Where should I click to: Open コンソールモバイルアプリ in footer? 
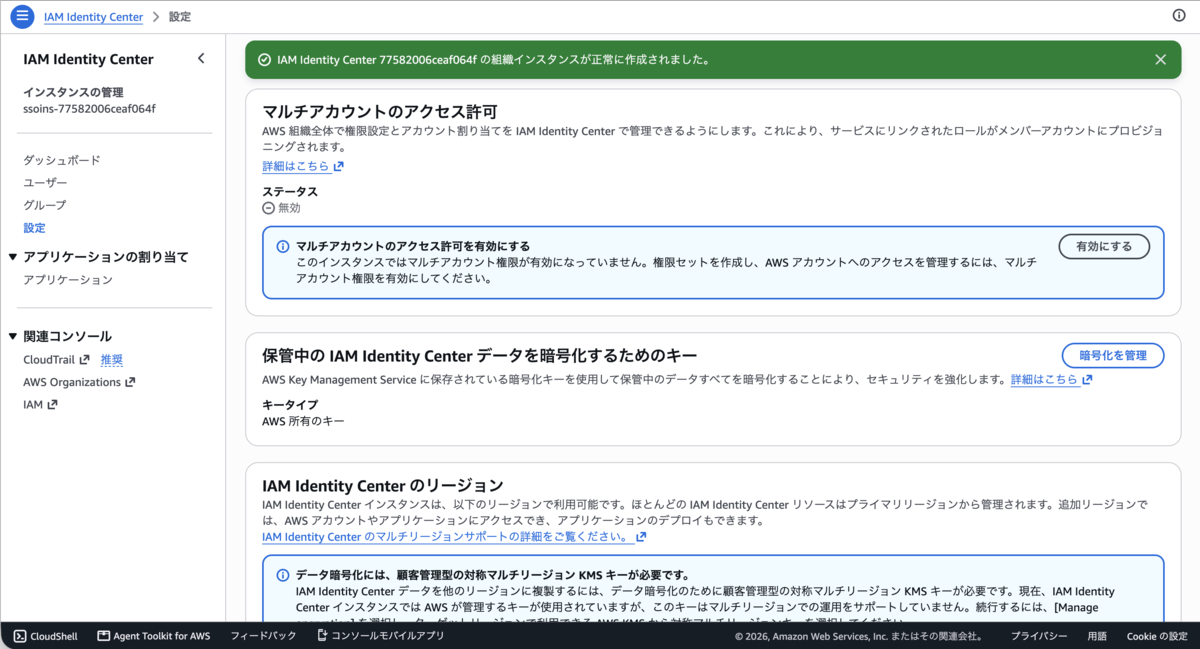(x=380, y=636)
